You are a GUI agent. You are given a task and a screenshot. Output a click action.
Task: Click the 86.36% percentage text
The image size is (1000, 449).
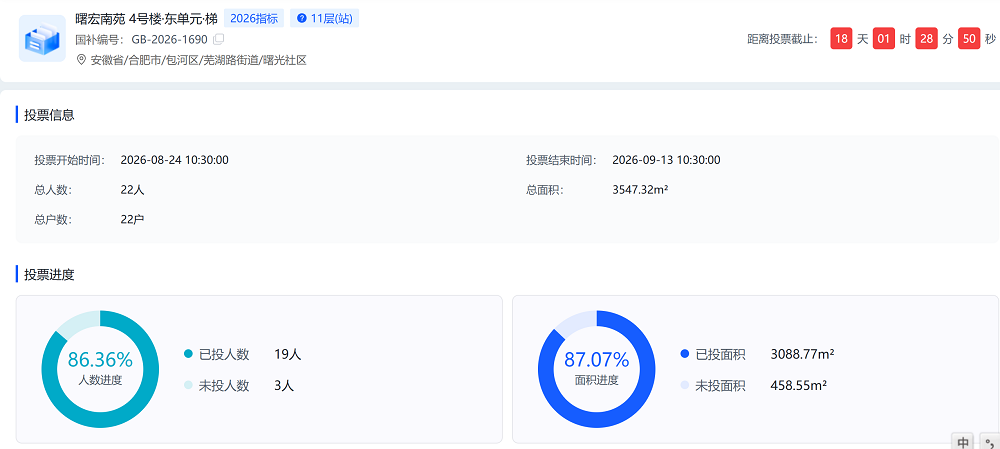tap(100, 360)
